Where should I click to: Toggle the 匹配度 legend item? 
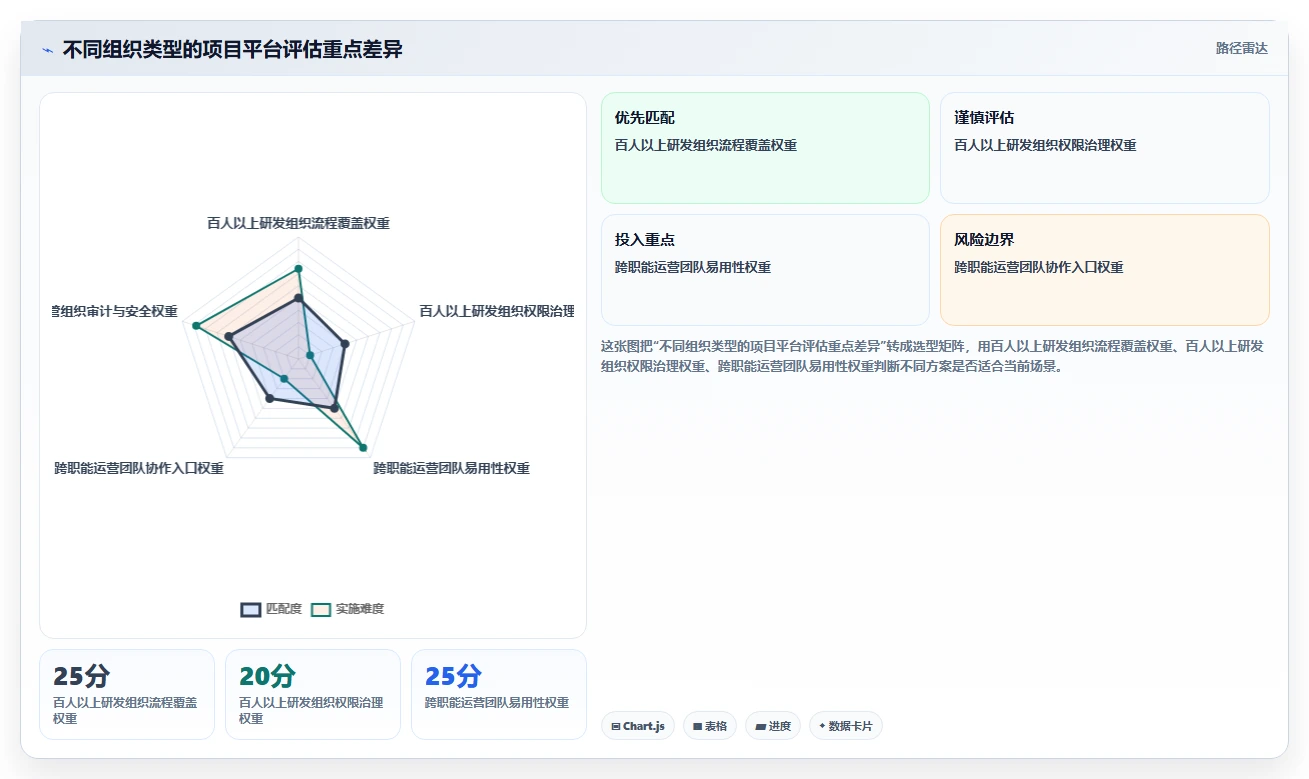[271, 609]
